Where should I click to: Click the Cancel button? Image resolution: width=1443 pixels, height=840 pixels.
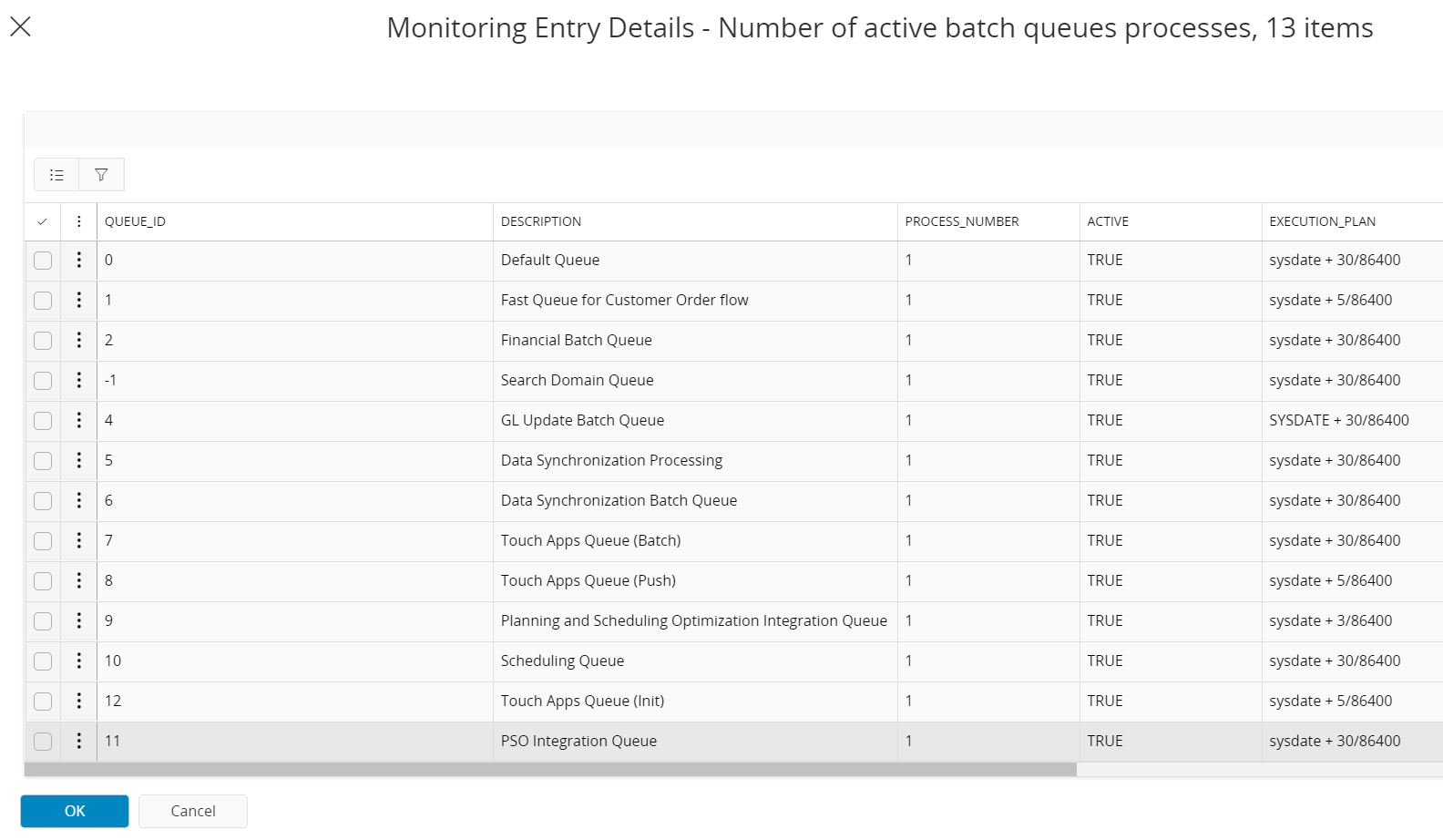pos(193,811)
